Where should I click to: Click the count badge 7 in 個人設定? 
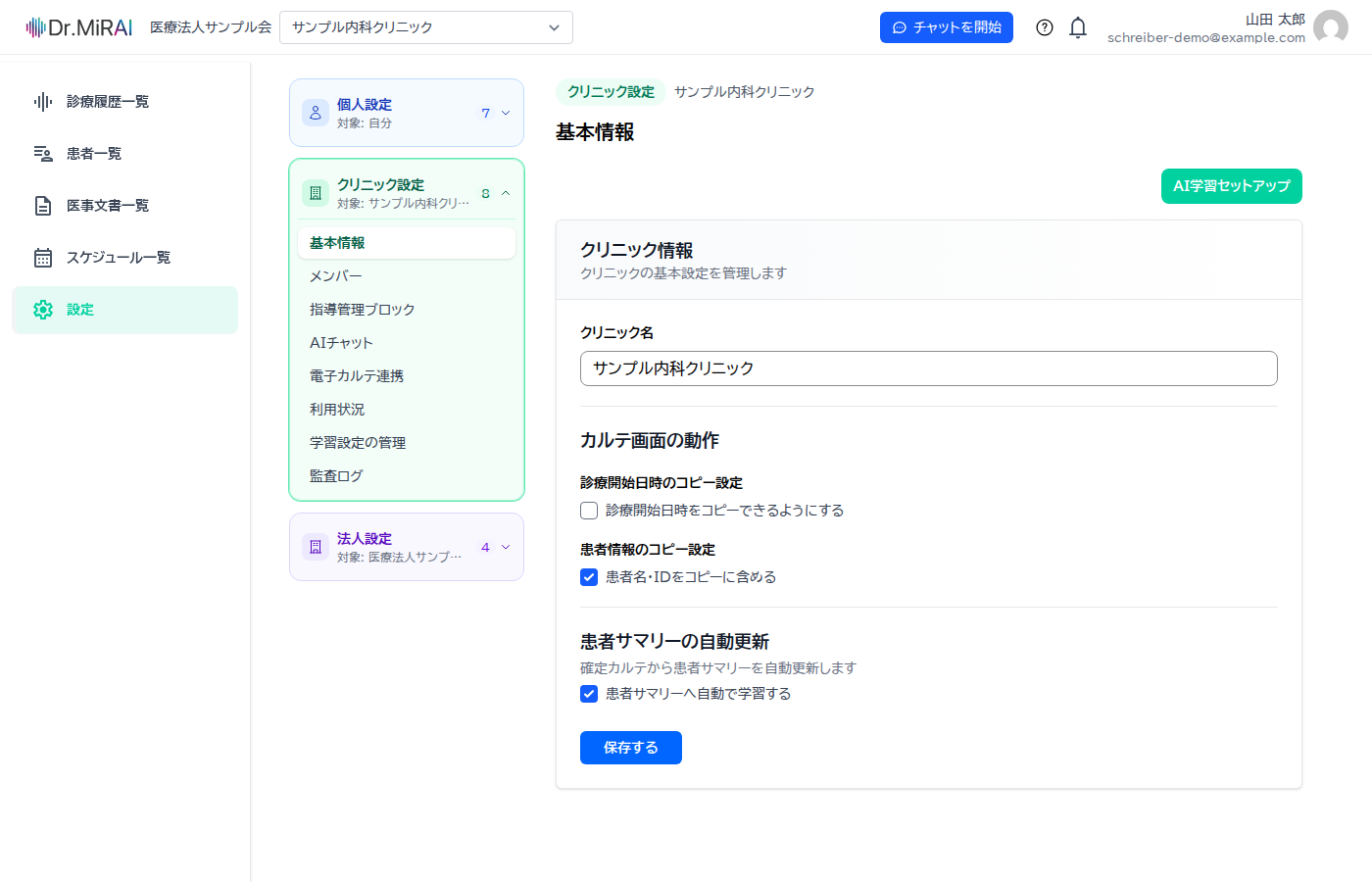tap(485, 113)
